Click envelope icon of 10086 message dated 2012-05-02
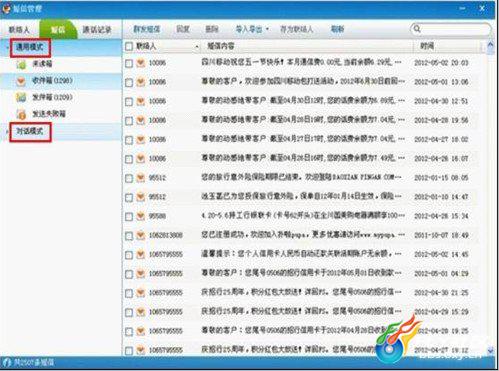This screenshot has width=499, height=371. coord(141,63)
